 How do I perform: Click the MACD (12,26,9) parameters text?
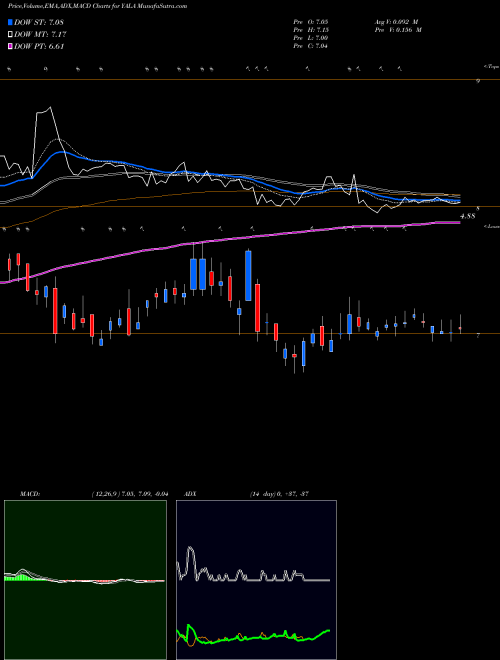pyautogui.click(x=130, y=494)
